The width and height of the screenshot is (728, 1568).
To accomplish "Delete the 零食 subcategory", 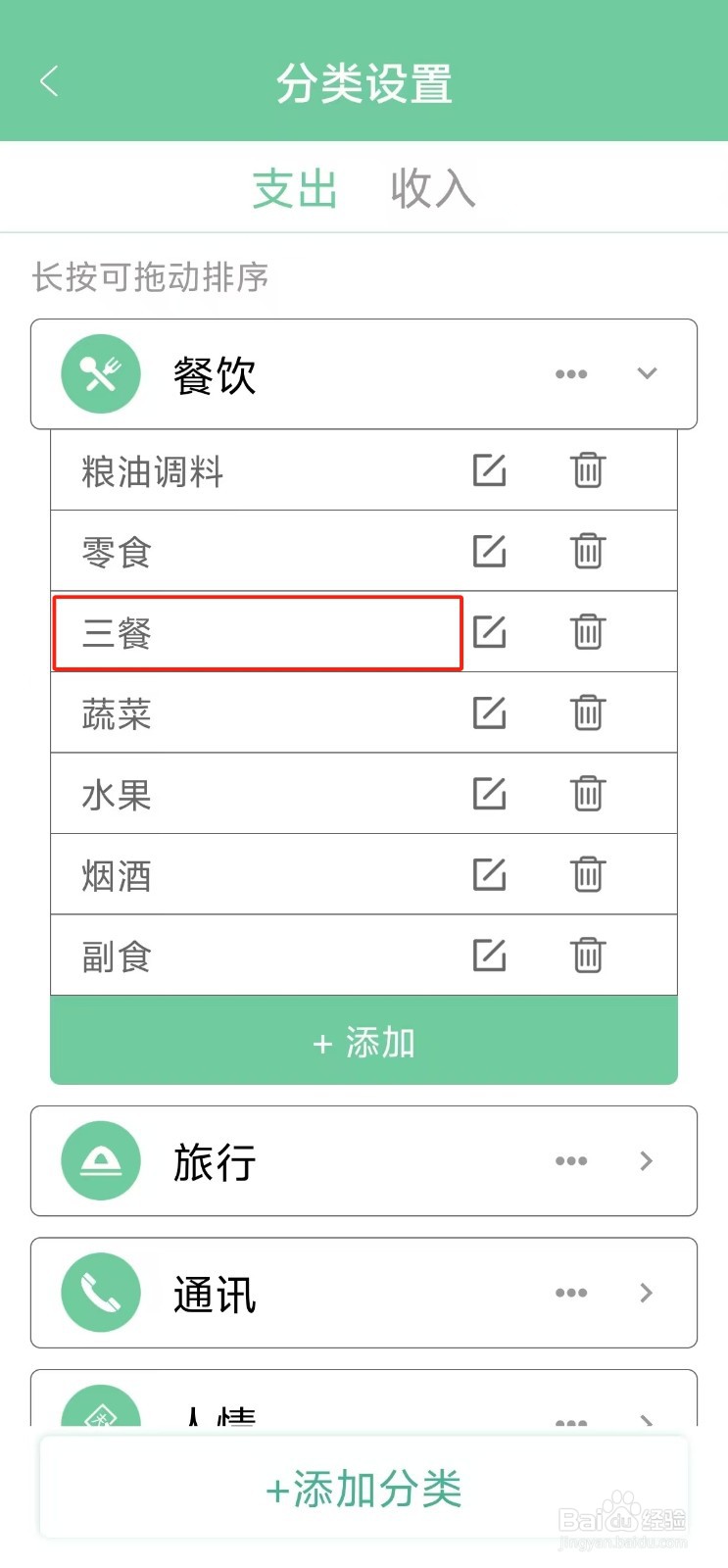I will coord(588,551).
